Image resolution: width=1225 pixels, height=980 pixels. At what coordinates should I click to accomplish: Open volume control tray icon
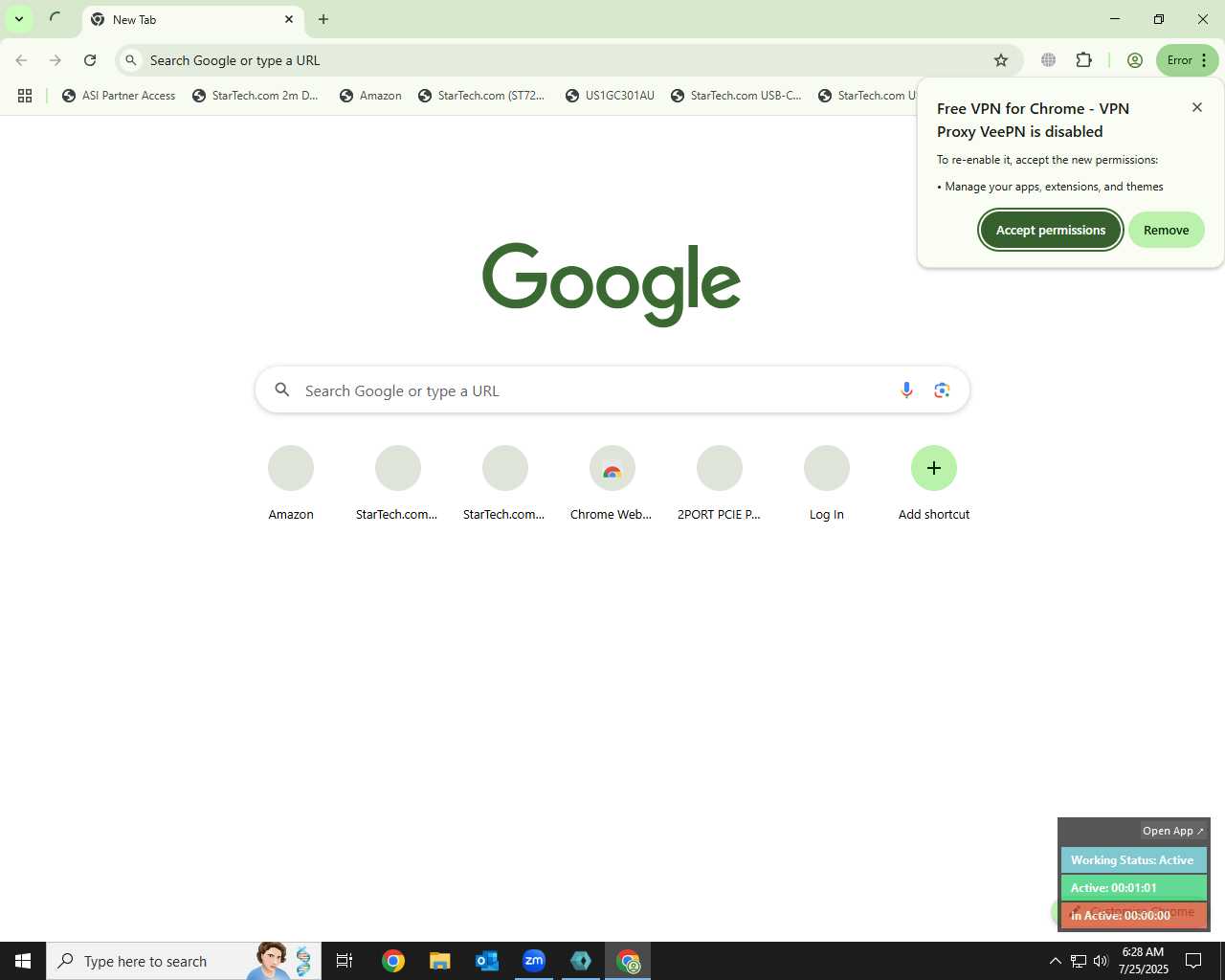click(x=1101, y=961)
